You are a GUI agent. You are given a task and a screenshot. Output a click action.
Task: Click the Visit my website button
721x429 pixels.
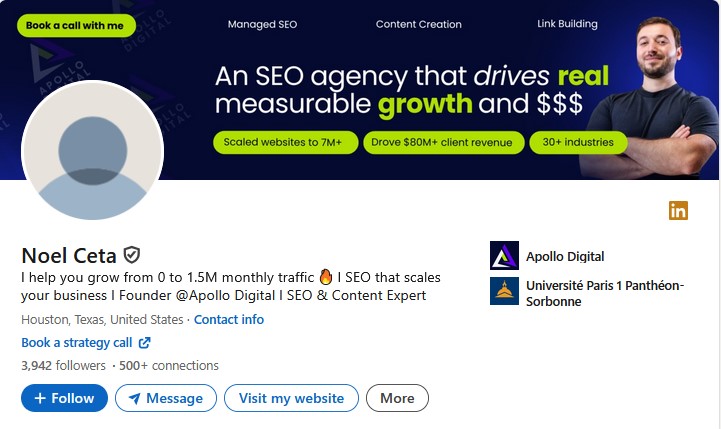click(291, 398)
